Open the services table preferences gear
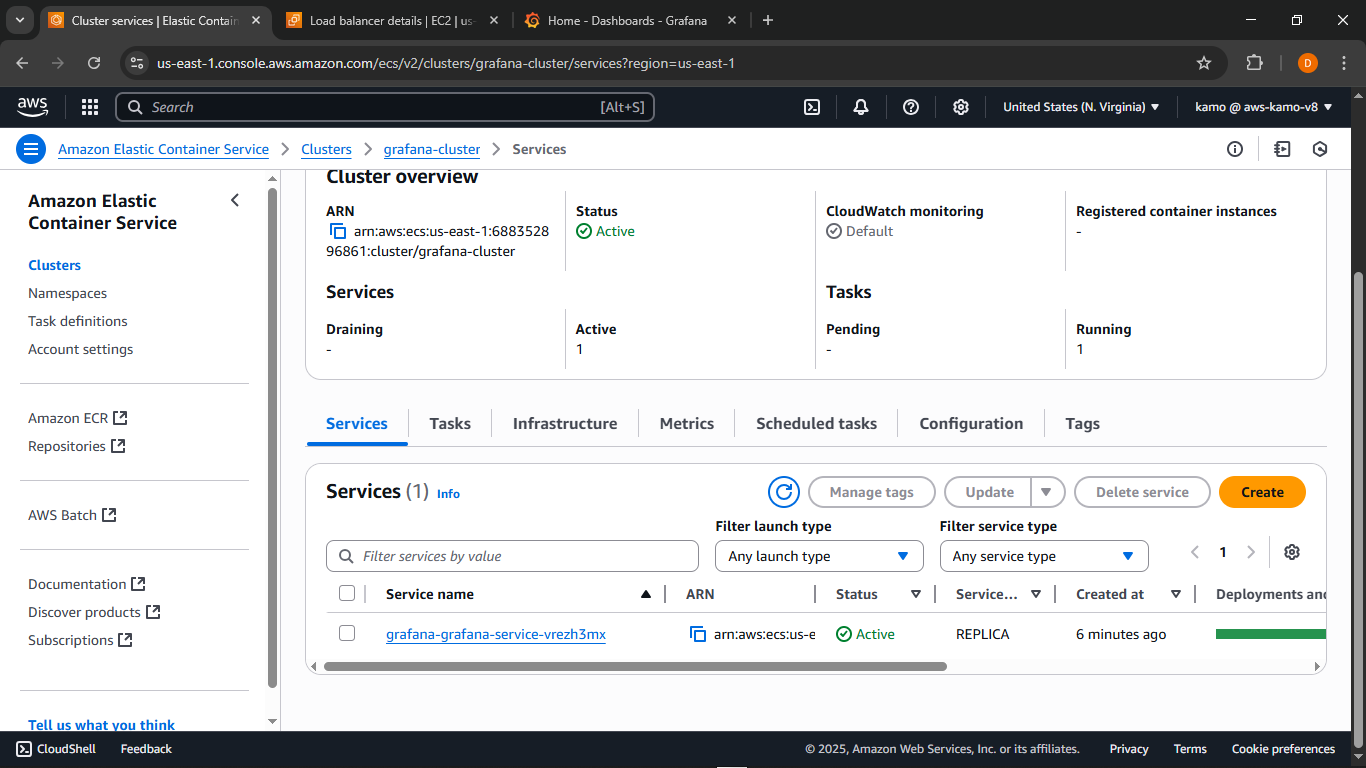Image resolution: width=1366 pixels, height=768 pixels. 1292,551
